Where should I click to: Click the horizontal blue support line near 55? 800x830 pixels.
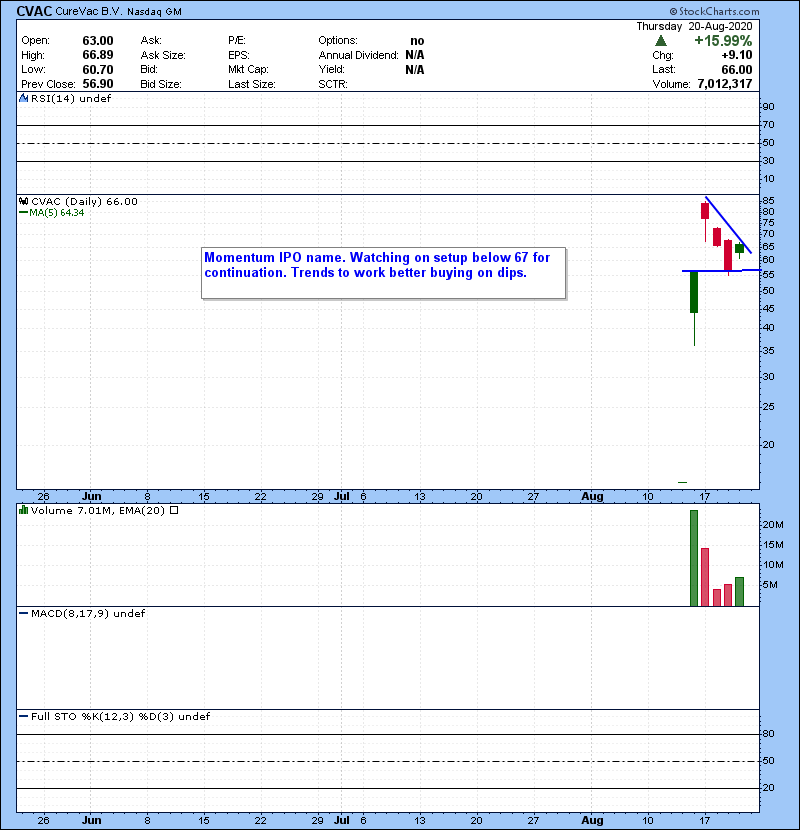point(721,270)
